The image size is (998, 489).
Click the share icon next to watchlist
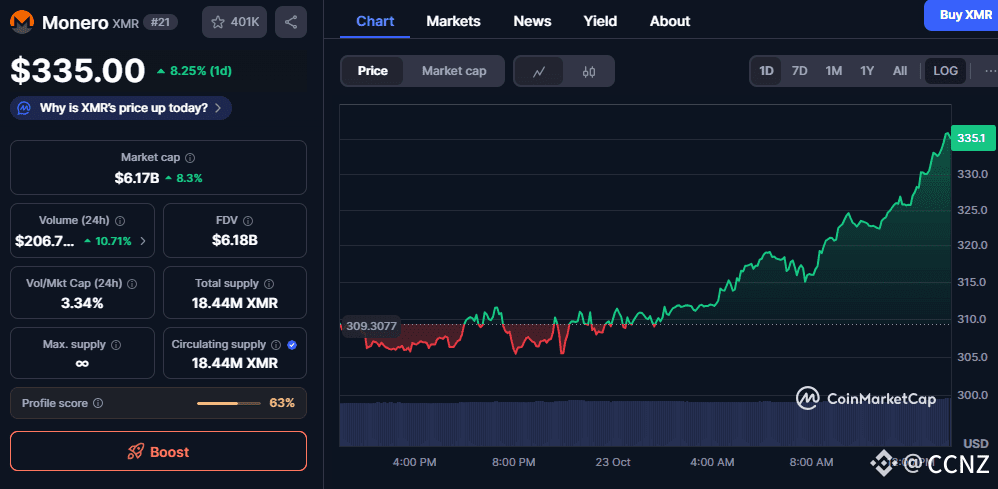(290, 22)
